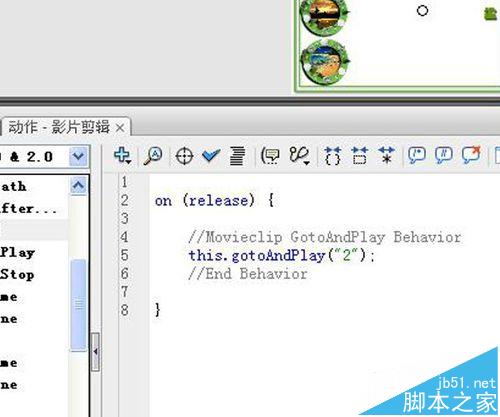Open the ActionScript version dropdown showing 2.0
This screenshot has height=417, width=500.
click(78, 156)
